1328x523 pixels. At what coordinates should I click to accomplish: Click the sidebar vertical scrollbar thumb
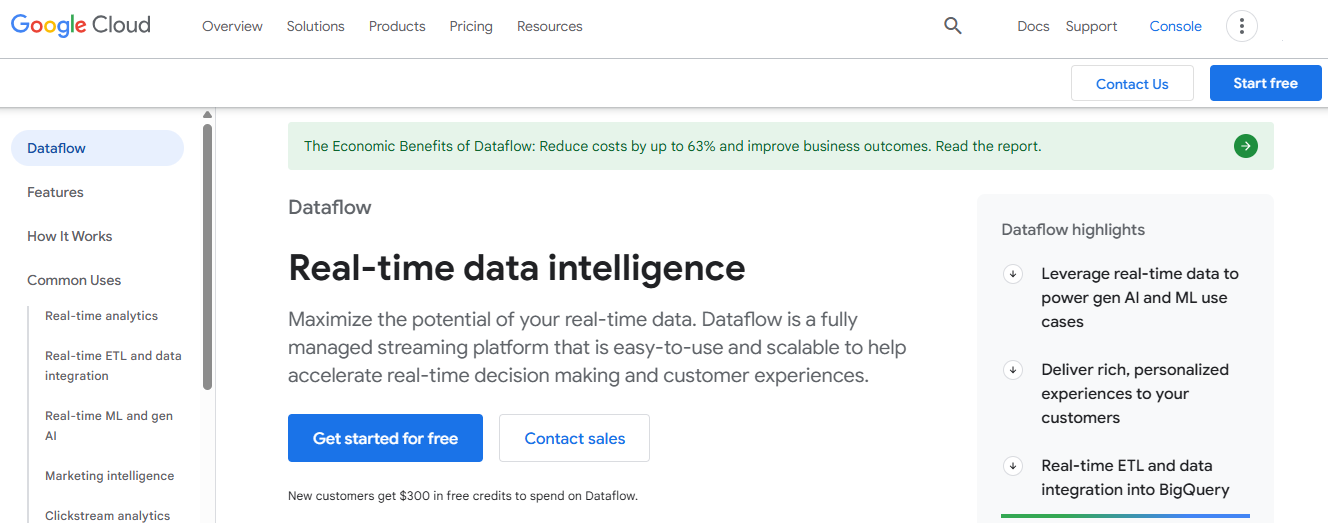(x=207, y=256)
